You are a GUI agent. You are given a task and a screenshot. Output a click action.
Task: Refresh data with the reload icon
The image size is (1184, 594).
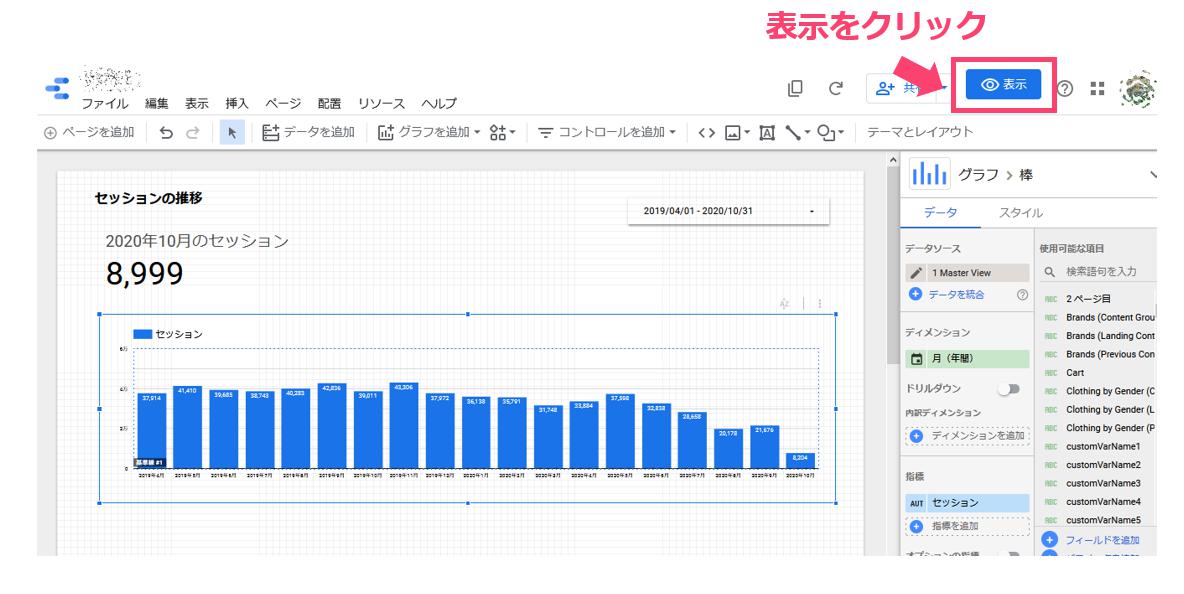click(835, 88)
